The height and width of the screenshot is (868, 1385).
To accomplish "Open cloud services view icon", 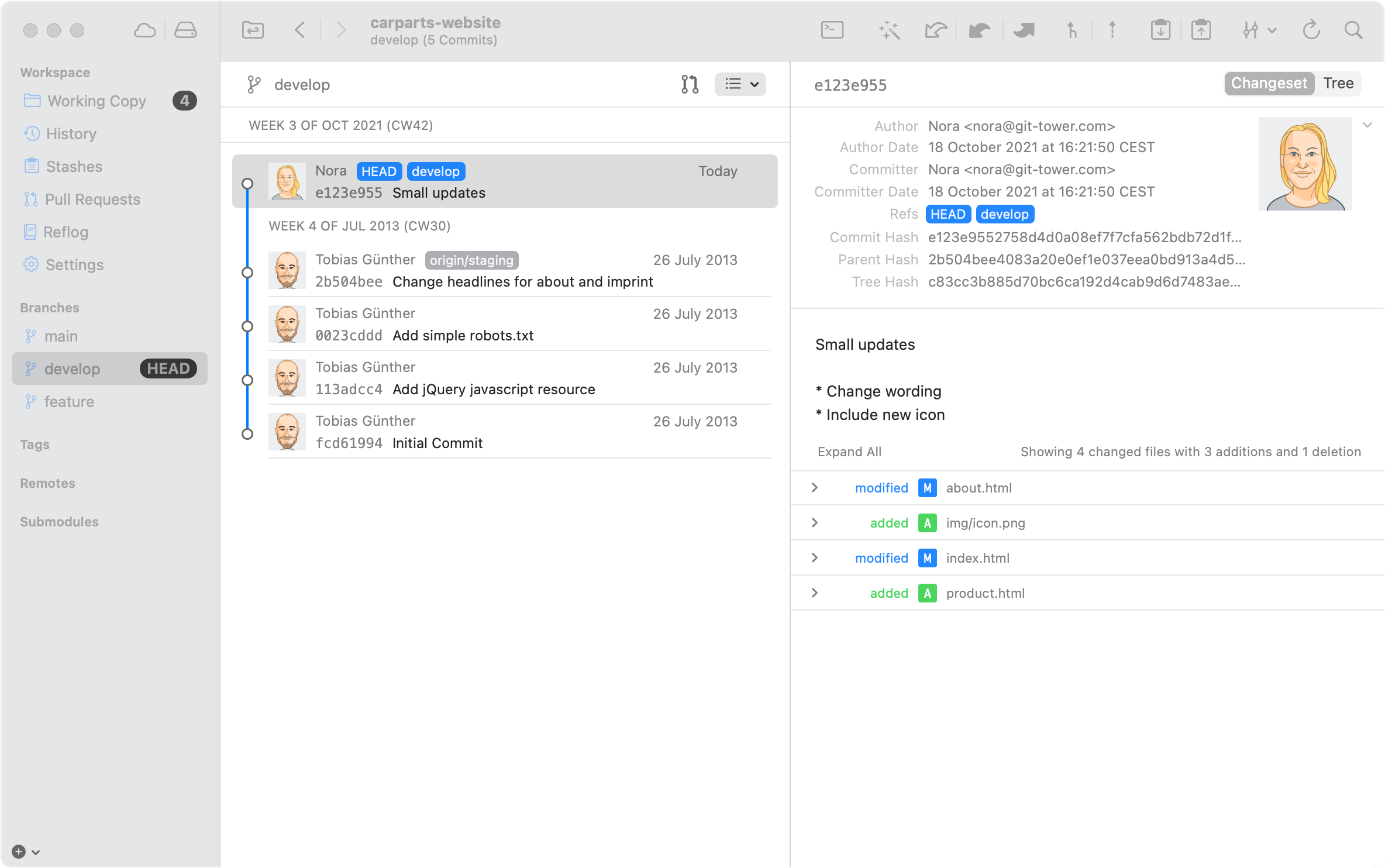I will (144, 30).
